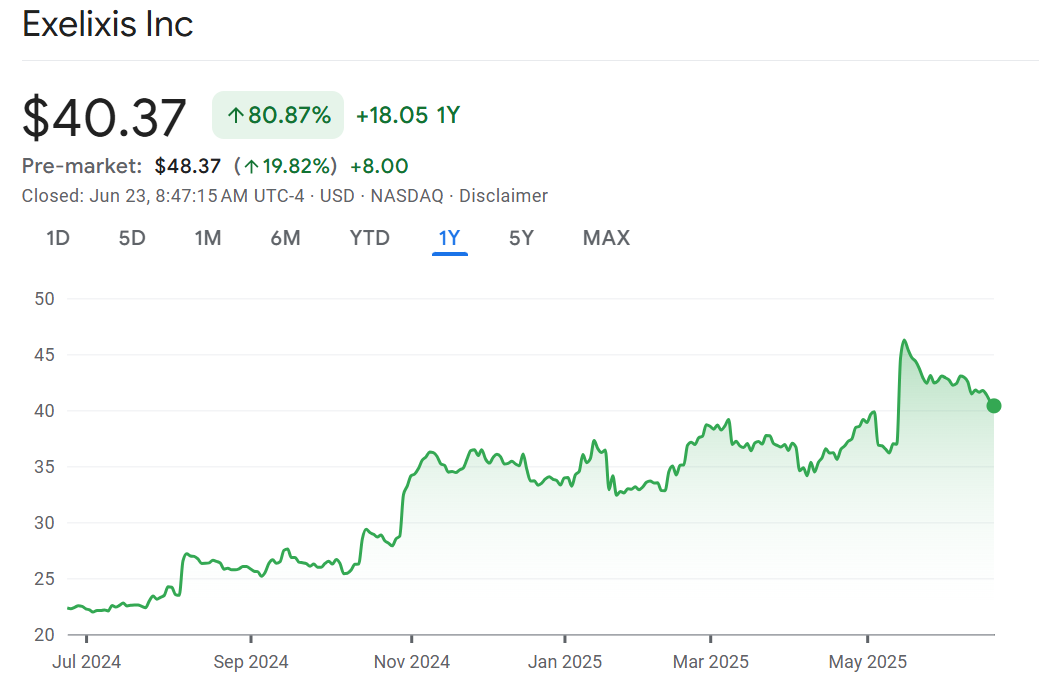Click the Jan 2025 axis label
This screenshot has height=691, width=1039.
point(565,662)
